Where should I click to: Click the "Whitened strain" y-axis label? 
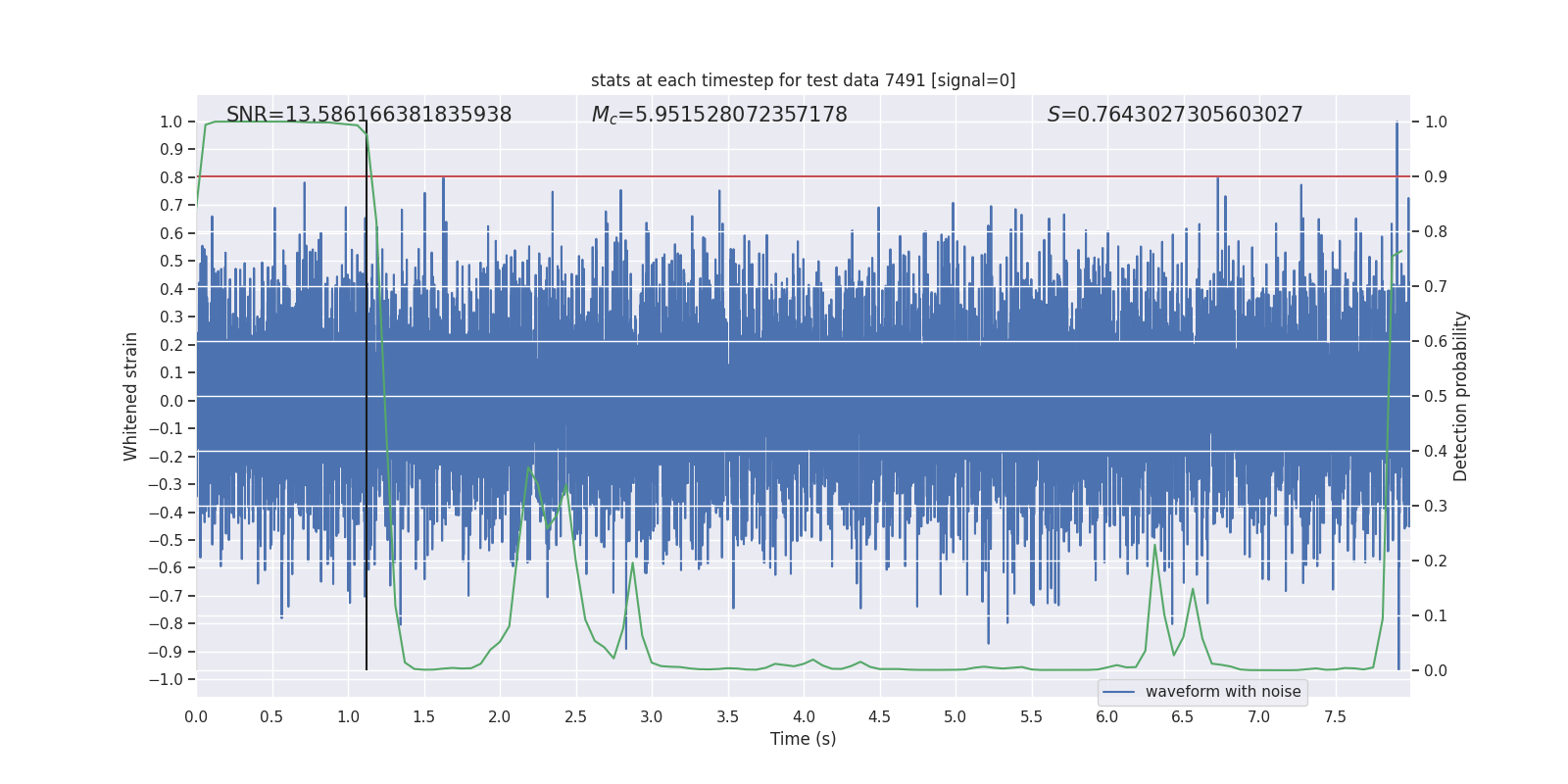(x=131, y=397)
